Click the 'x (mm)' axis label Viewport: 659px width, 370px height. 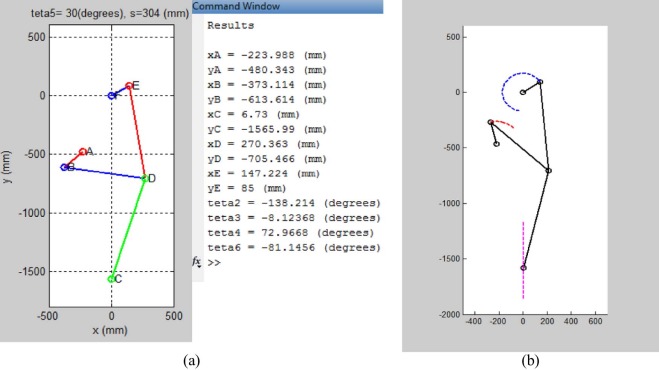tap(110, 330)
